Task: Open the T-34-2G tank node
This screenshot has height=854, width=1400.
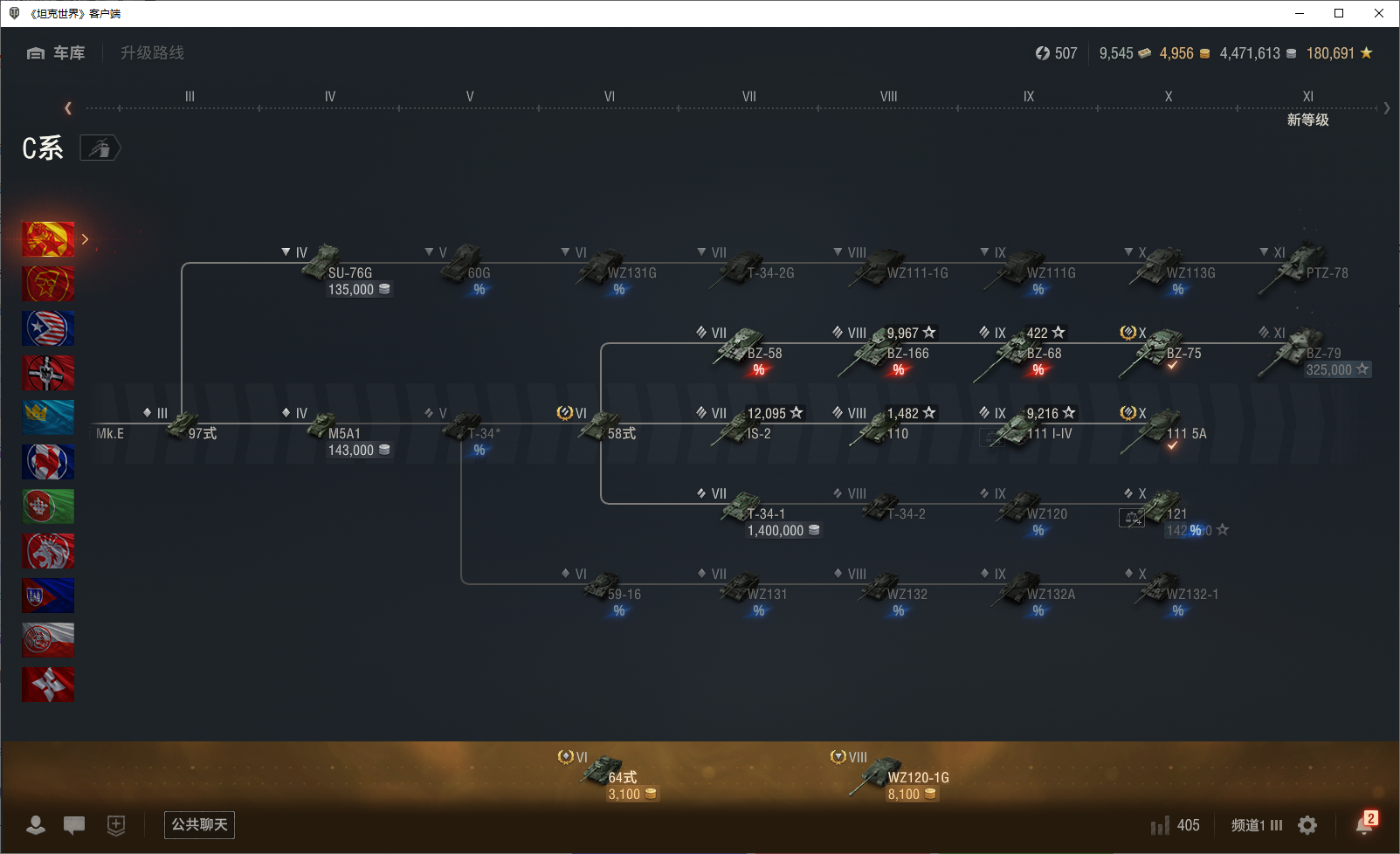Action: click(753, 265)
